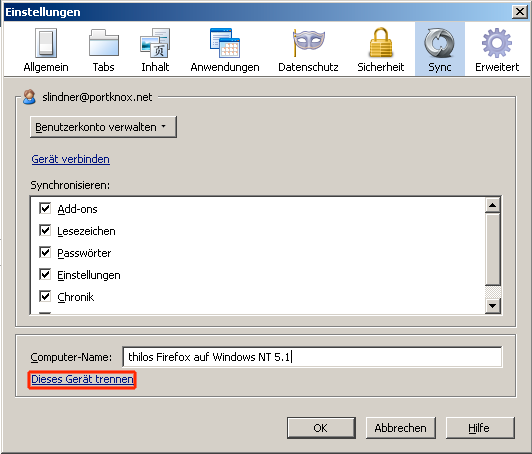Follow the Gerät verbinden link
The width and height of the screenshot is (532, 454).
pos(71,159)
